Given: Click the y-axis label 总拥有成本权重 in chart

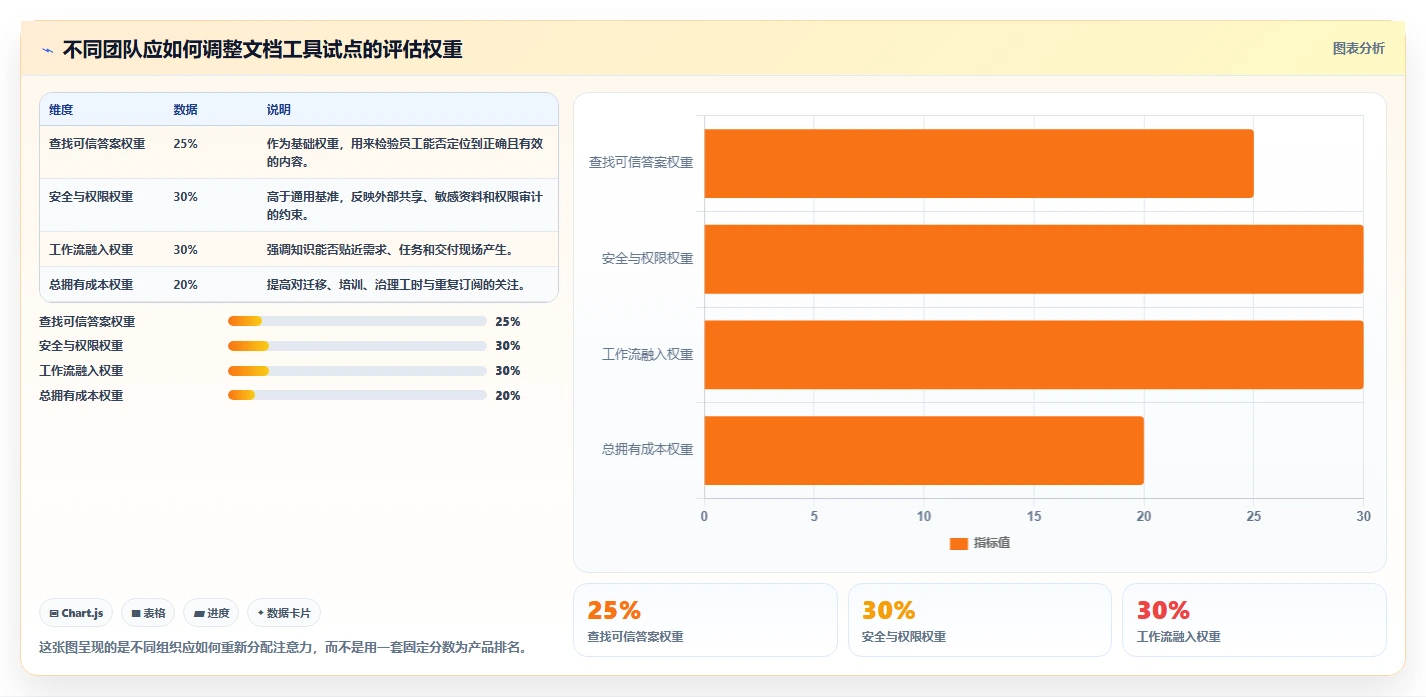Looking at the screenshot, I should click(647, 450).
